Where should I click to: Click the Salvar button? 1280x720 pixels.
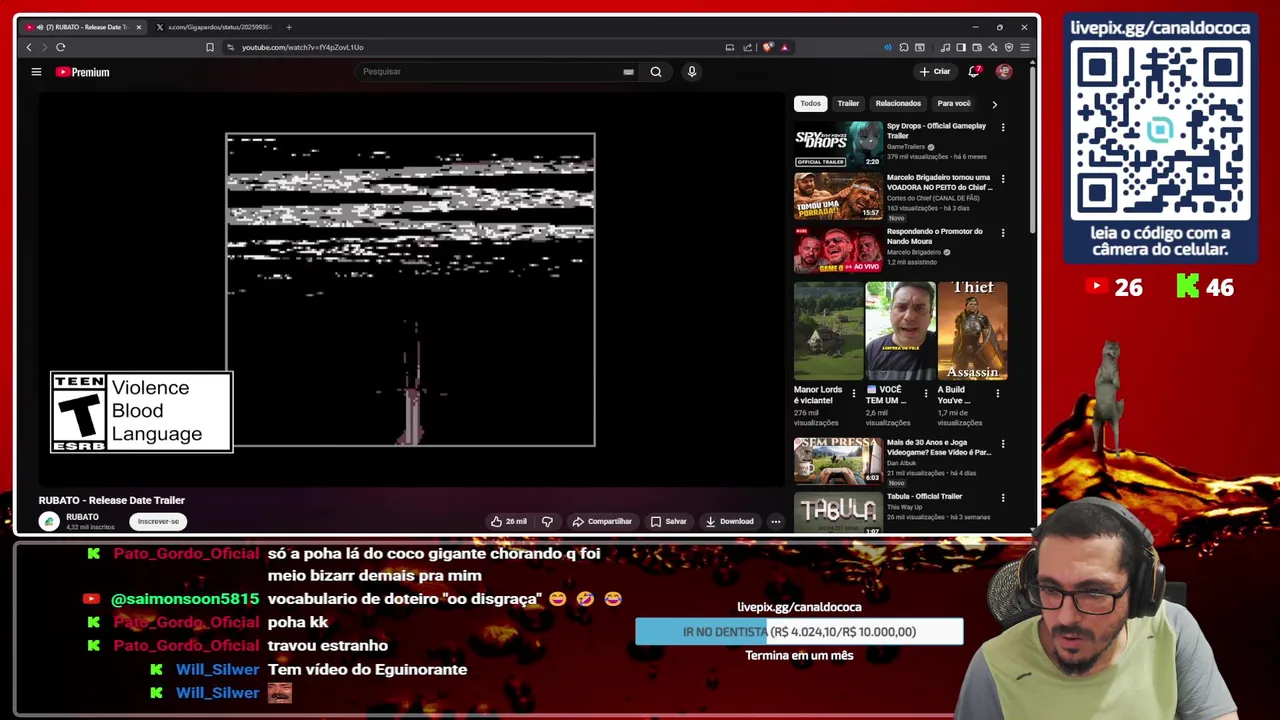point(668,521)
